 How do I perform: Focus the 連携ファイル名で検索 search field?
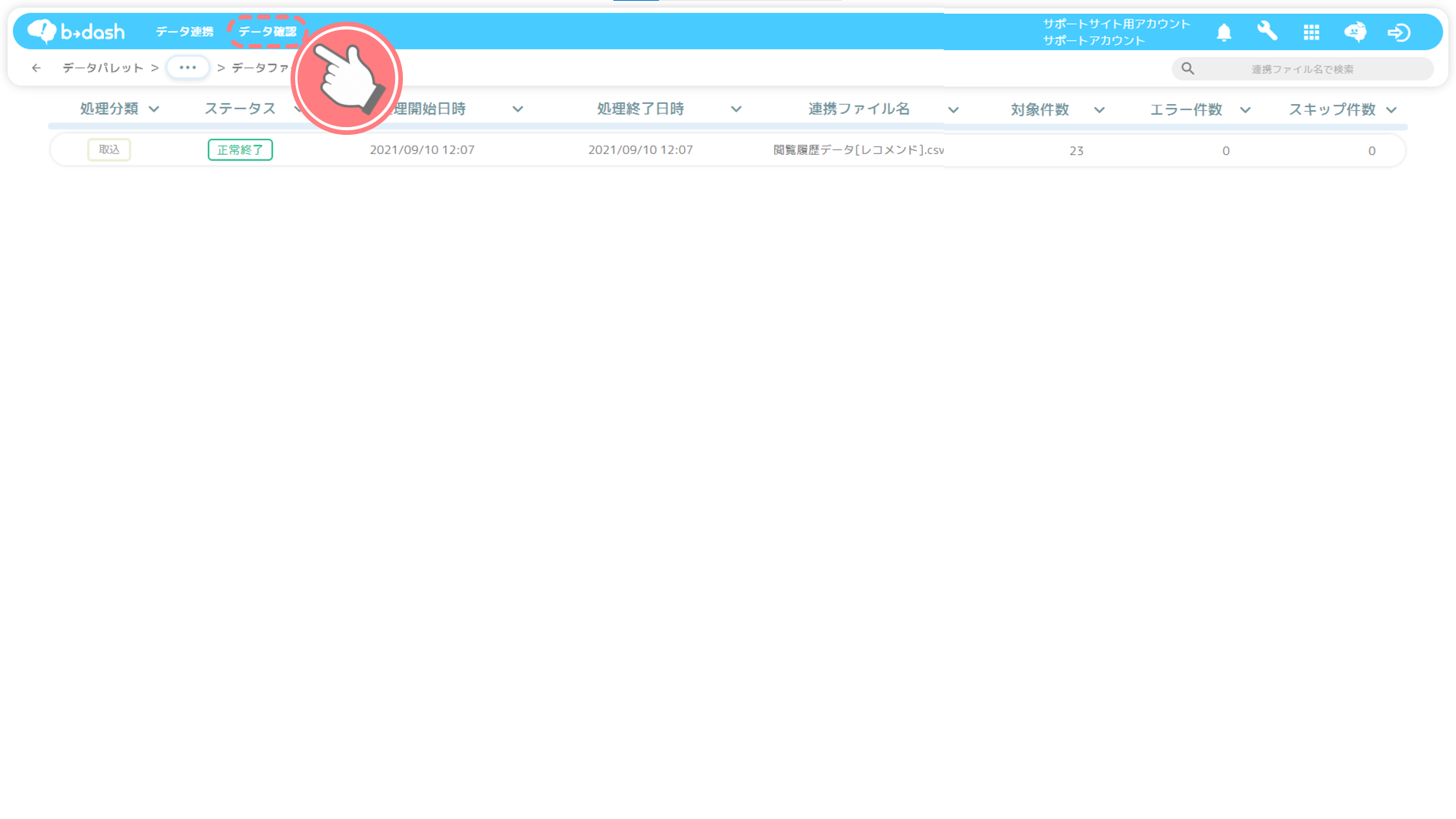tap(1302, 69)
